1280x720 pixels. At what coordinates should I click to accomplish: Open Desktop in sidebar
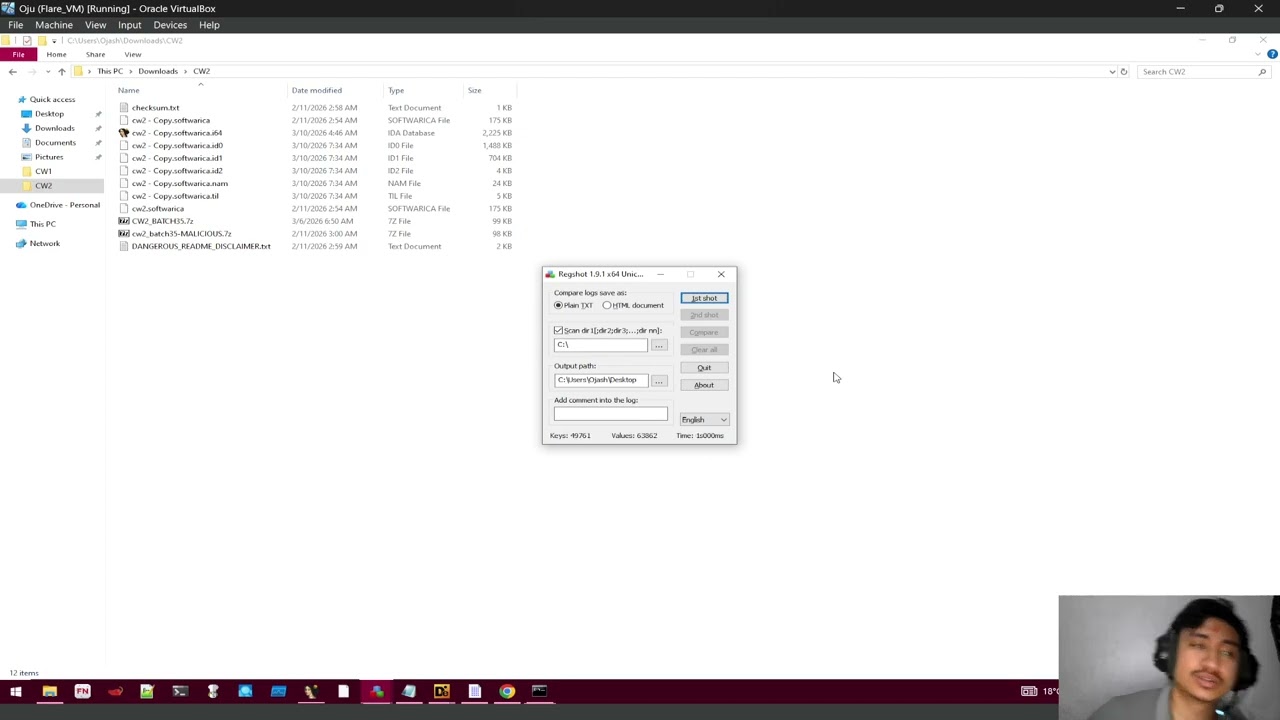49,114
